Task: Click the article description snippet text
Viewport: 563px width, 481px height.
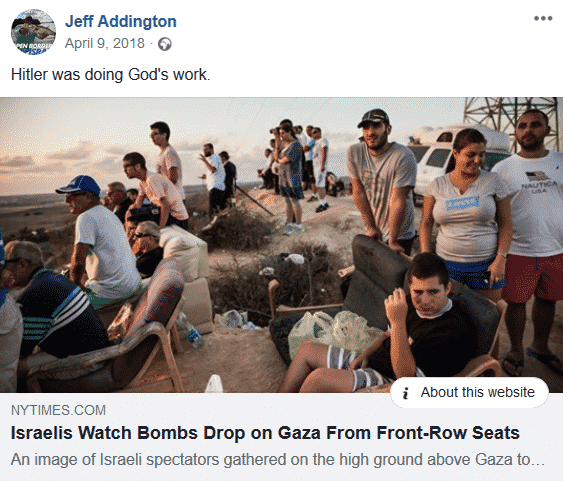Action: tap(278, 459)
